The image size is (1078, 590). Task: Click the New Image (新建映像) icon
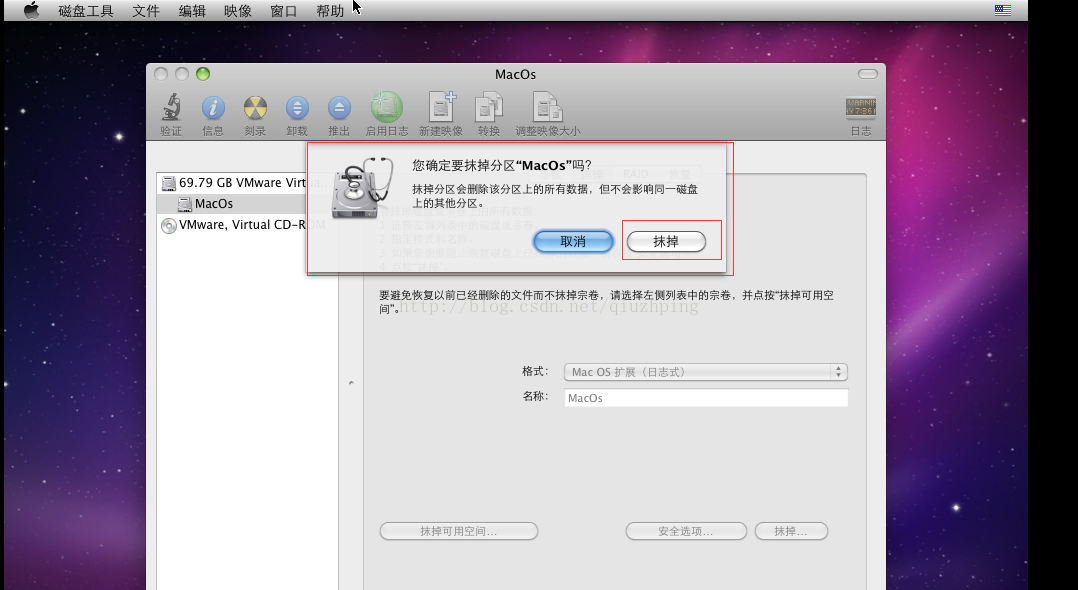(x=441, y=107)
